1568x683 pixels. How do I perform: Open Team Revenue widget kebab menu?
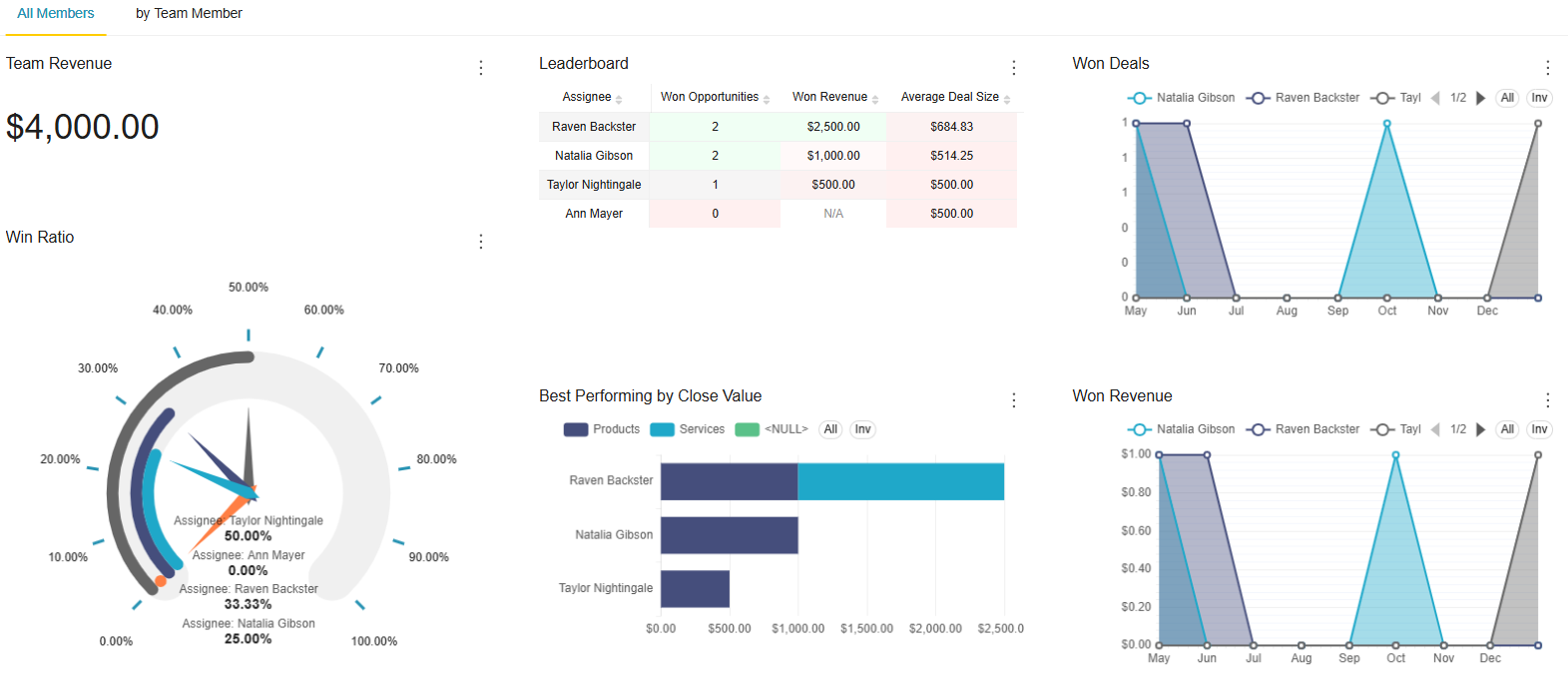pyautogui.click(x=481, y=68)
